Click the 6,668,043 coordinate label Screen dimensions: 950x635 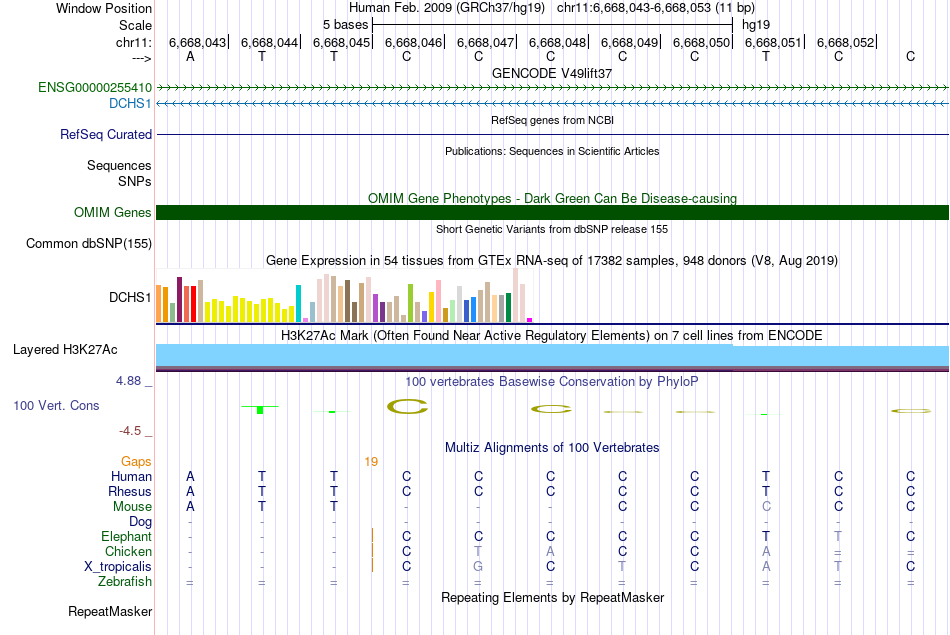click(x=198, y=42)
